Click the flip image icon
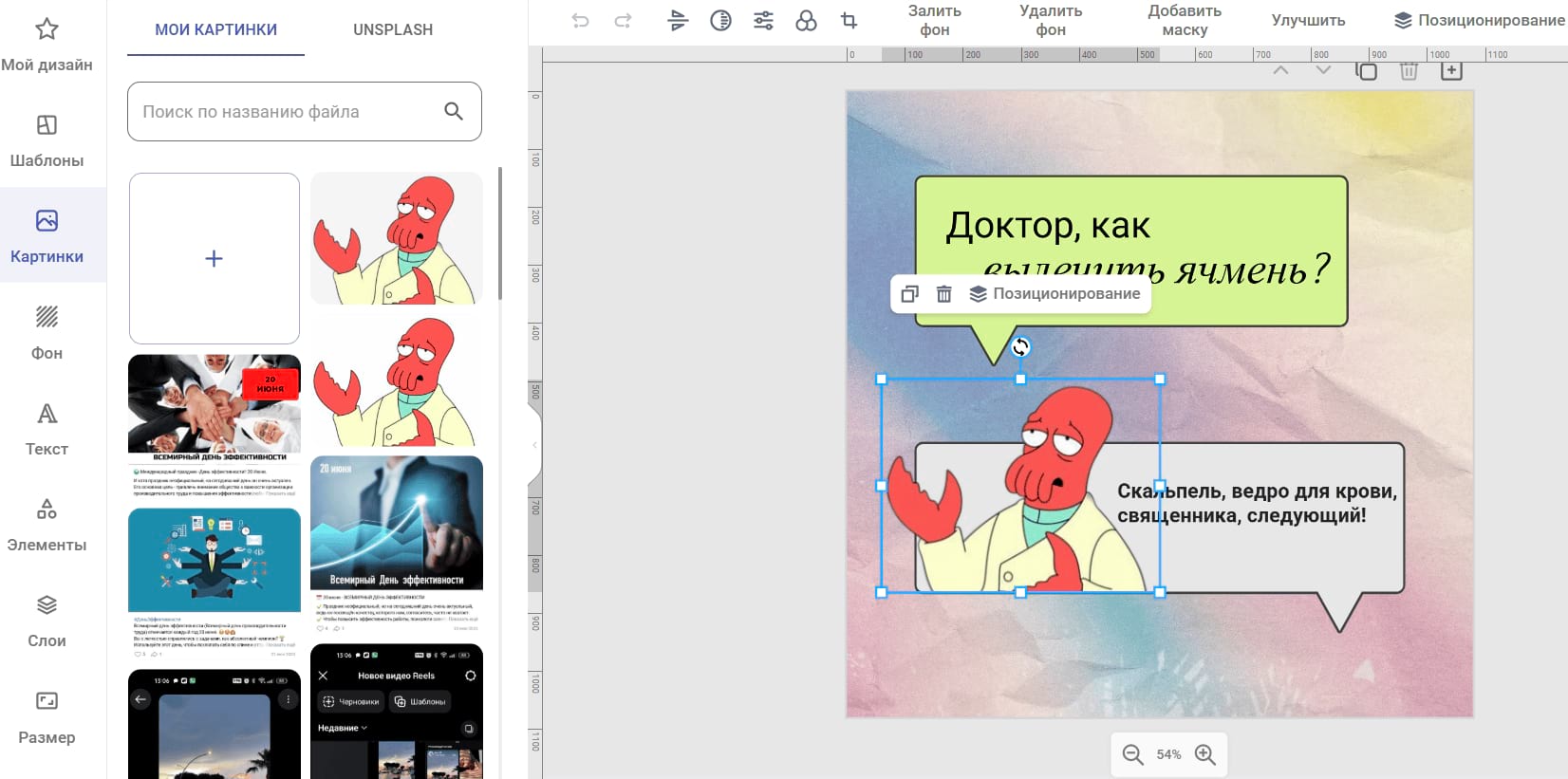The width and height of the screenshot is (1568, 779). point(678,20)
